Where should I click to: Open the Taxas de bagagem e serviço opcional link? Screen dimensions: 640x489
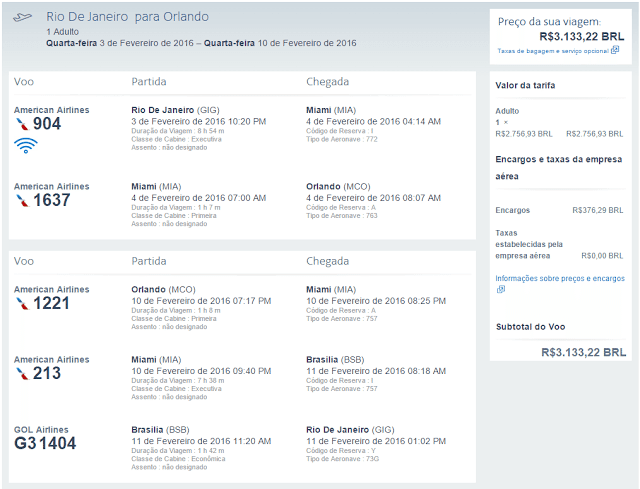[x=553, y=51]
